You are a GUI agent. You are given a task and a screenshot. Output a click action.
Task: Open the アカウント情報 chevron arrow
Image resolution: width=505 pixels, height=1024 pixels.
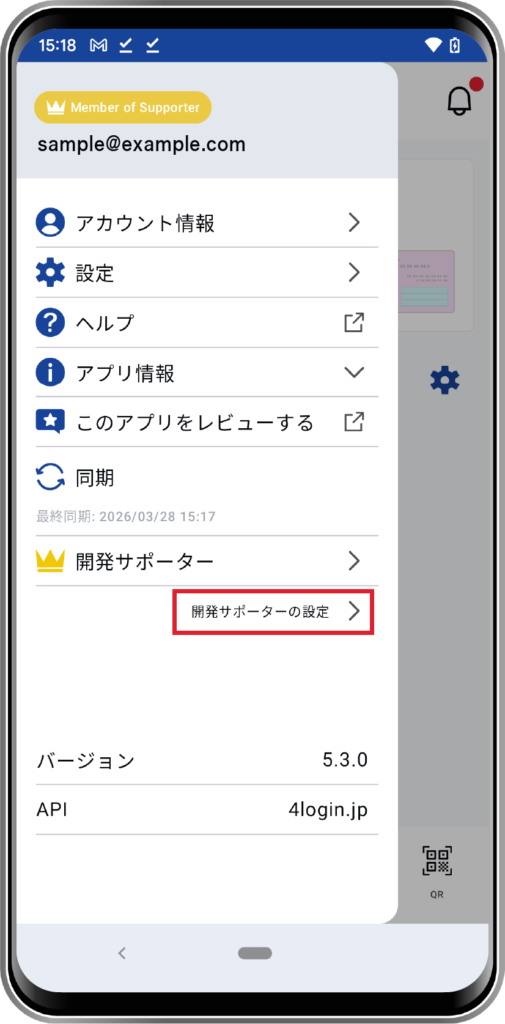tap(354, 223)
